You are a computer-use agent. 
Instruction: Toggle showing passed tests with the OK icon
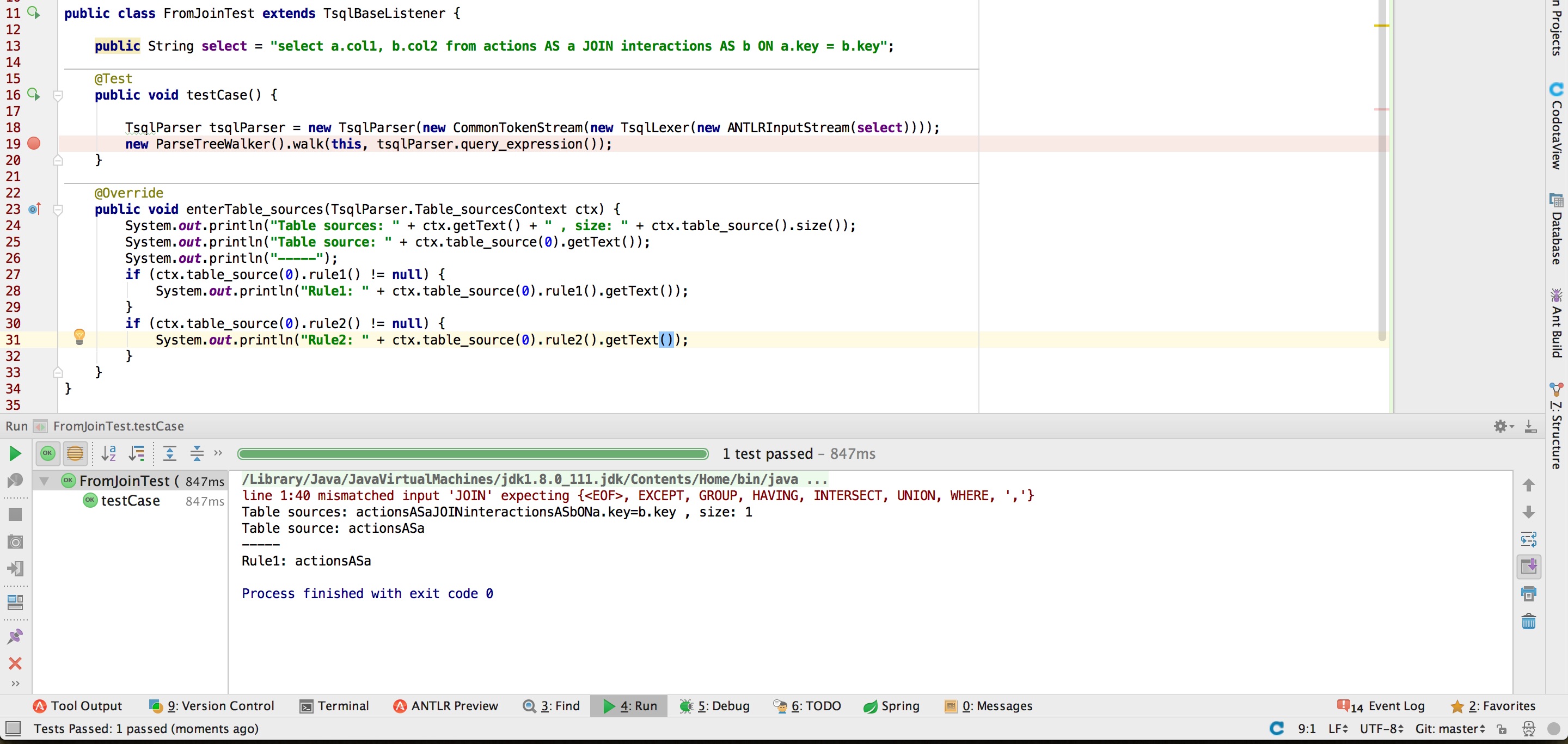47,453
